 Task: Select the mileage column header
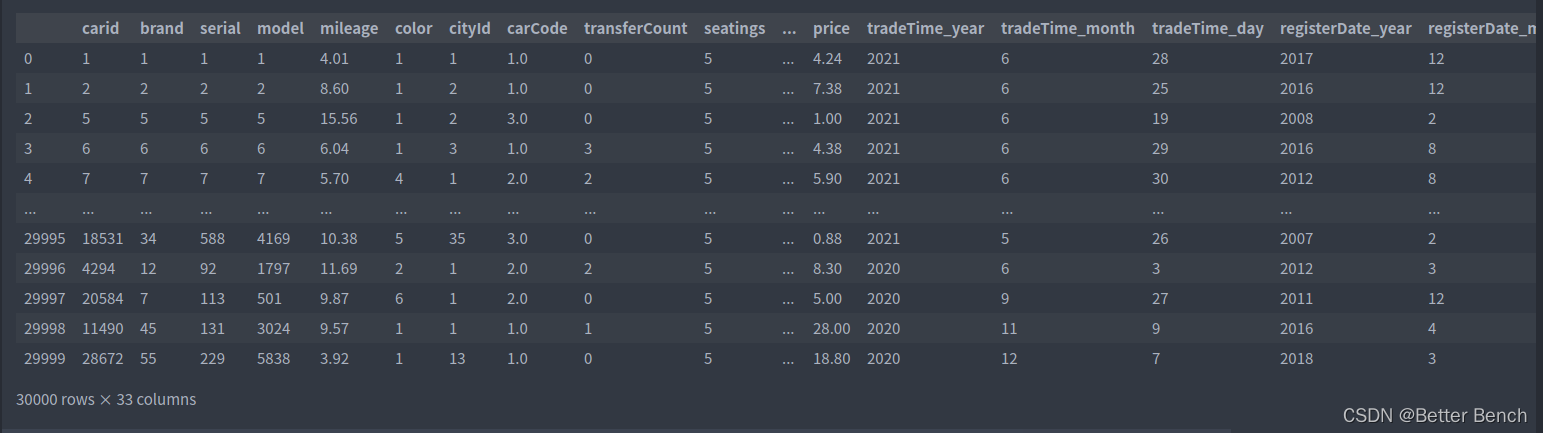pyautogui.click(x=349, y=28)
